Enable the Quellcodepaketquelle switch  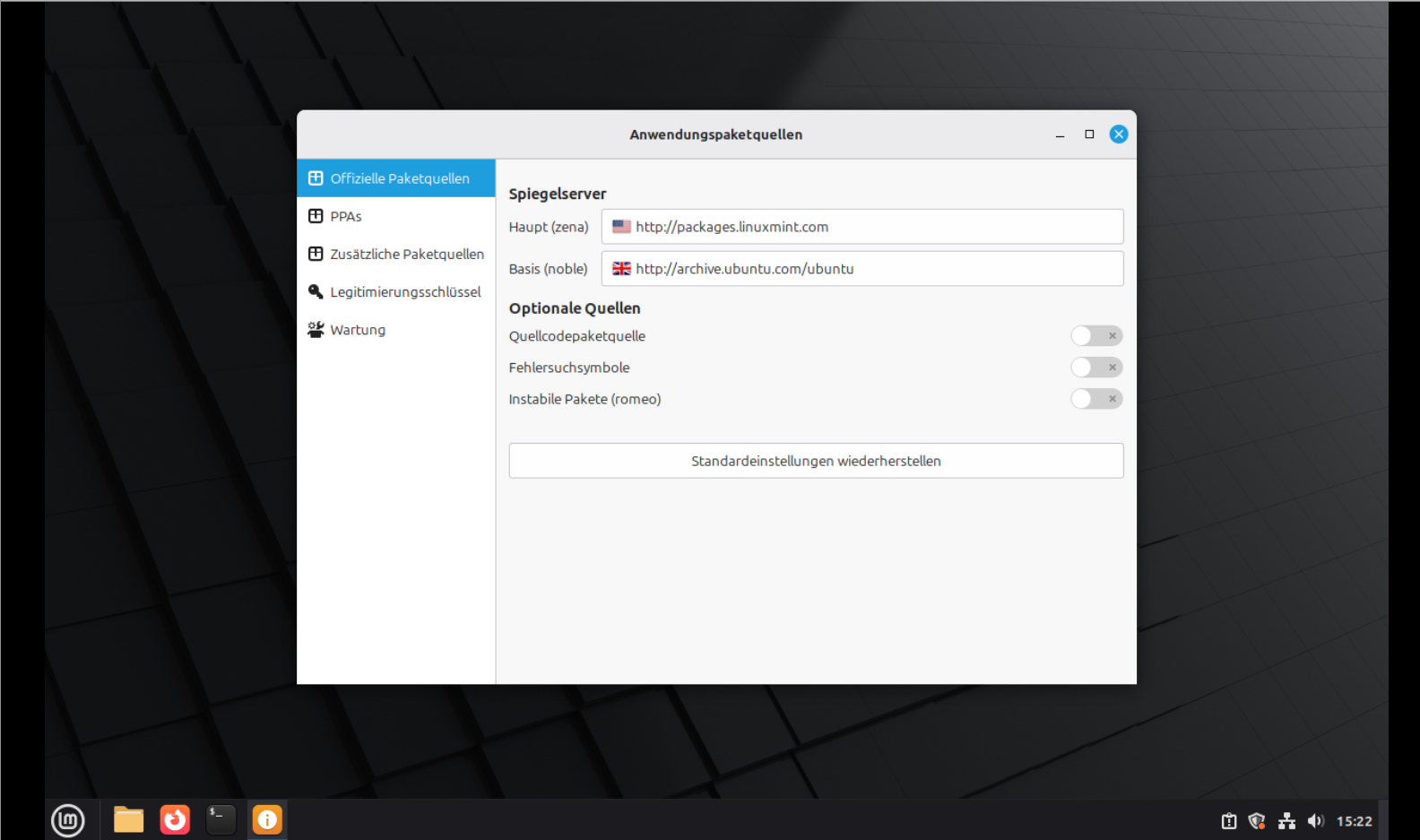tap(1095, 336)
